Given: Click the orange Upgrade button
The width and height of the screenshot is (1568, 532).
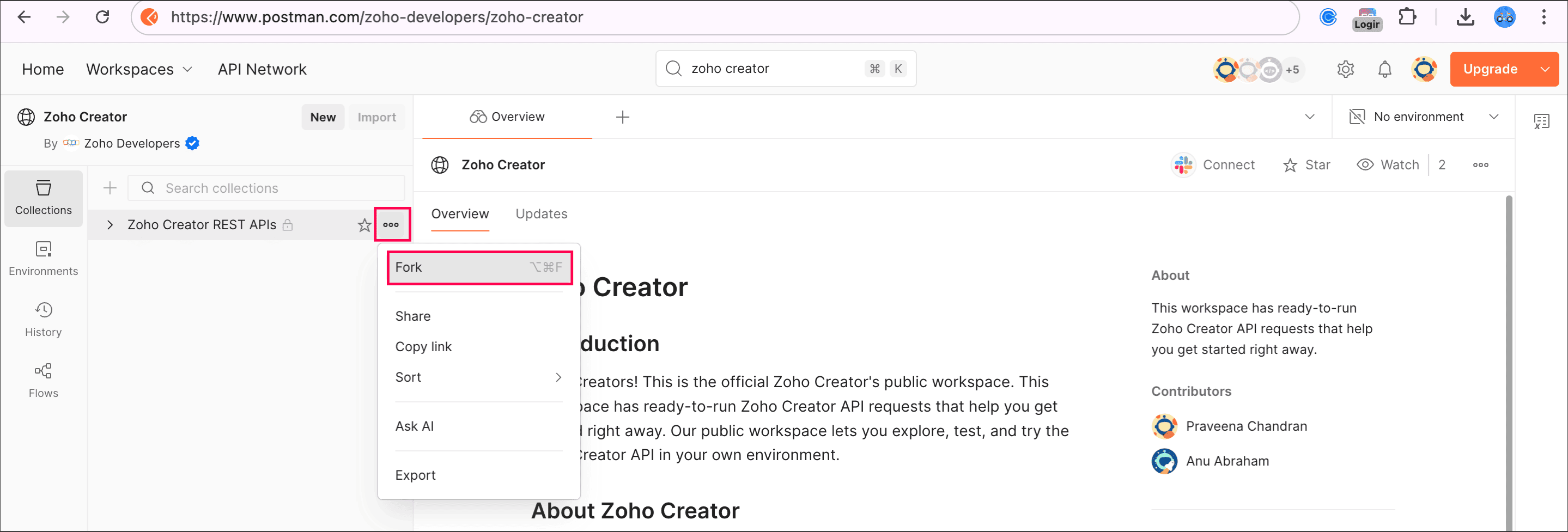Looking at the screenshot, I should pos(1490,69).
